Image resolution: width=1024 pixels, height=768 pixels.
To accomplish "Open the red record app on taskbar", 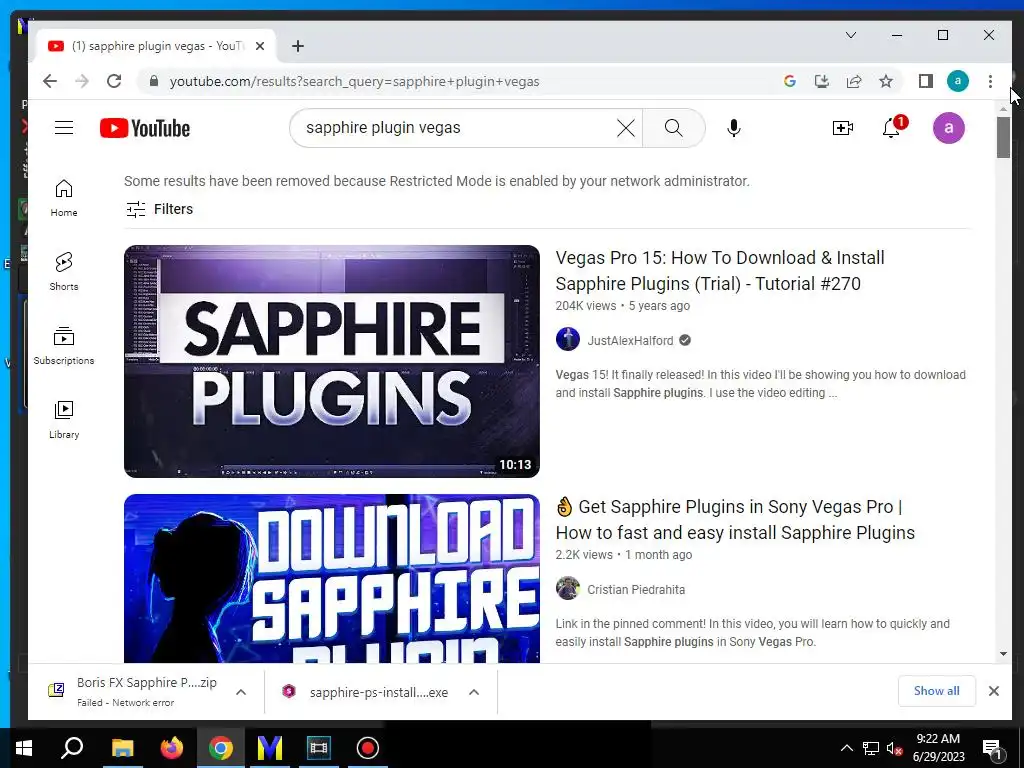I will click(368, 748).
